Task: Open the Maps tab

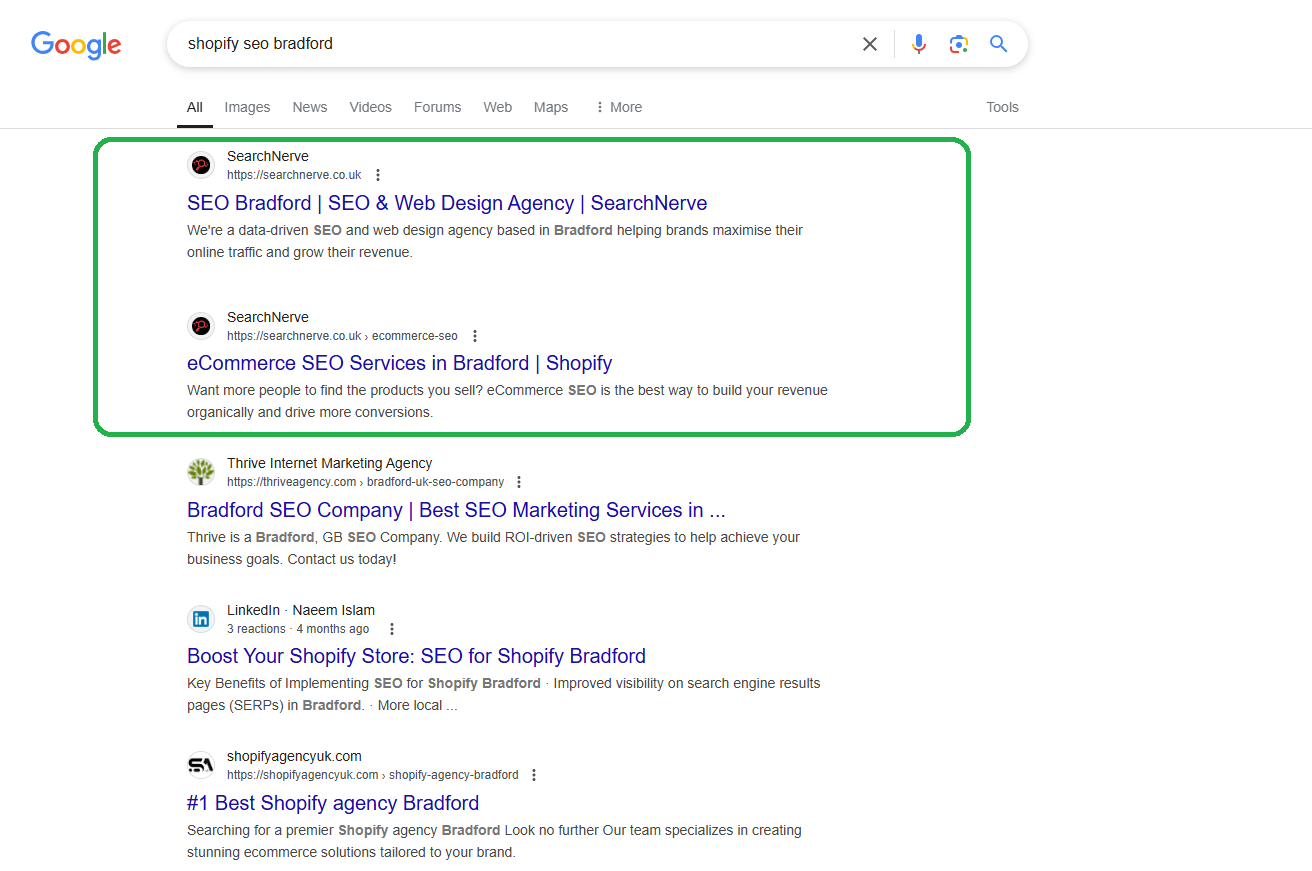Action: pyautogui.click(x=551, y=107)
